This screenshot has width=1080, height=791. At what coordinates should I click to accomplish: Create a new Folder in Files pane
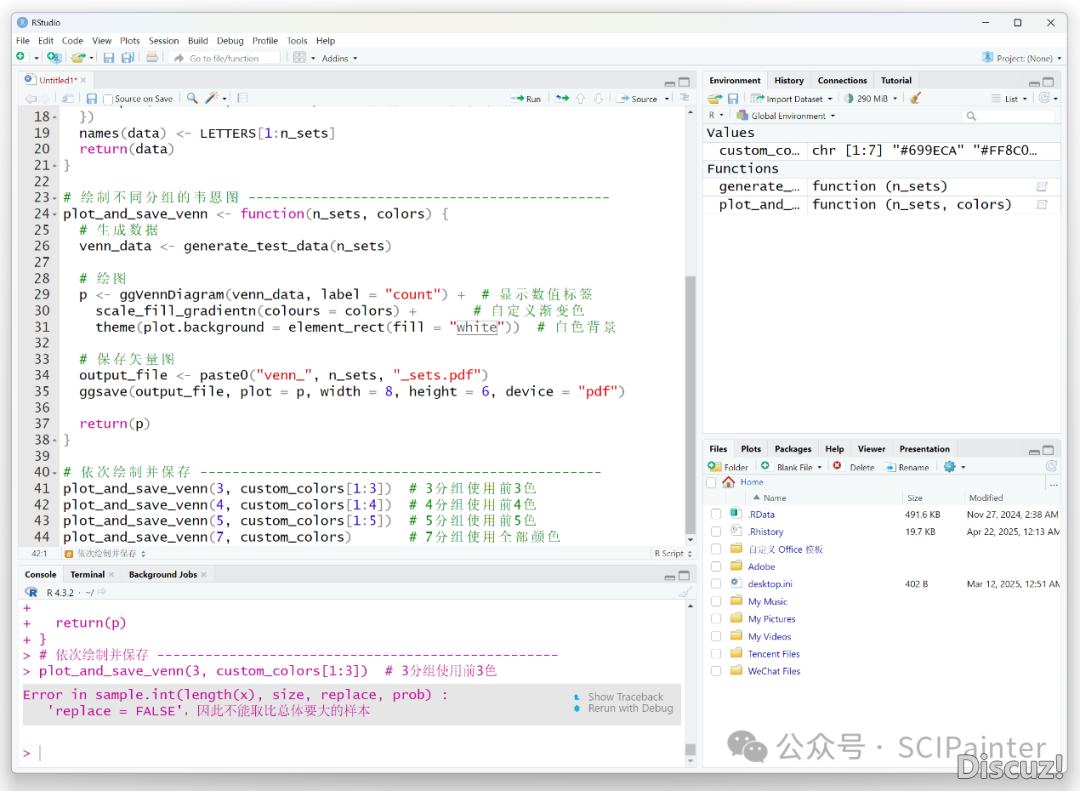tap(728, 466)
